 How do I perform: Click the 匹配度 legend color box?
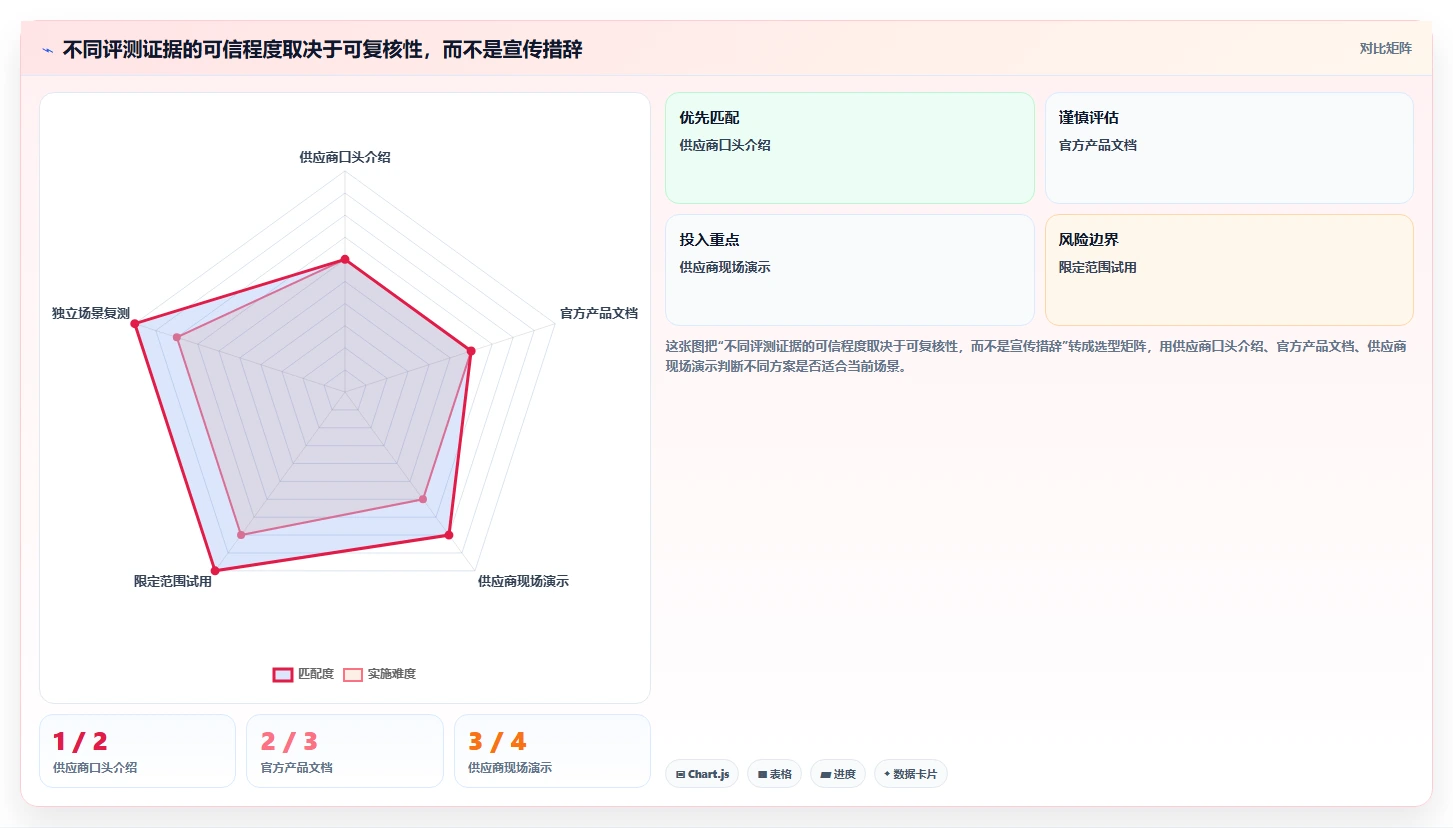coord(283,674)
